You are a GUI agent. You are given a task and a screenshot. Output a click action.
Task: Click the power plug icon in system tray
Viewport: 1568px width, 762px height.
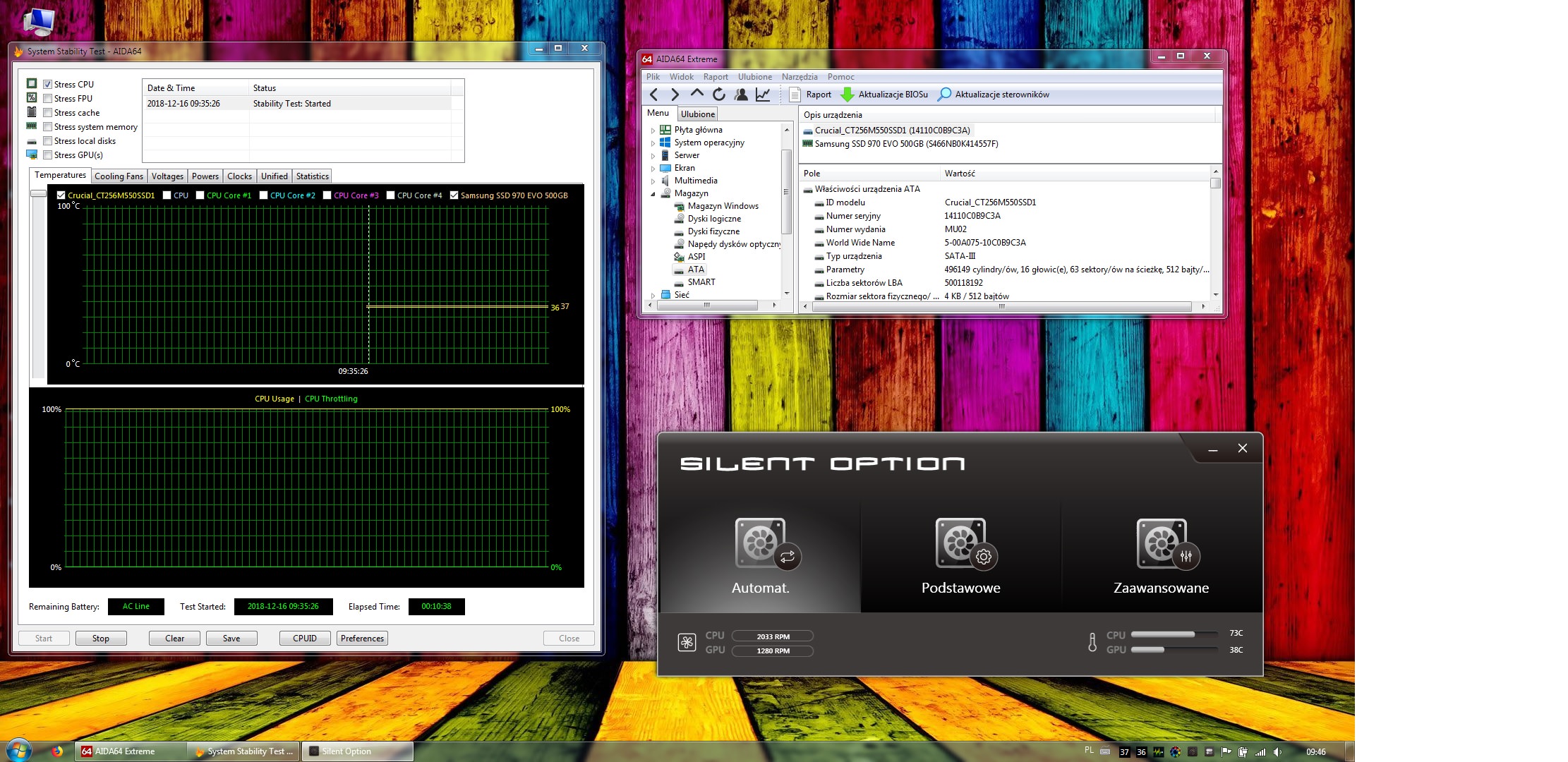coord(1243,752)
